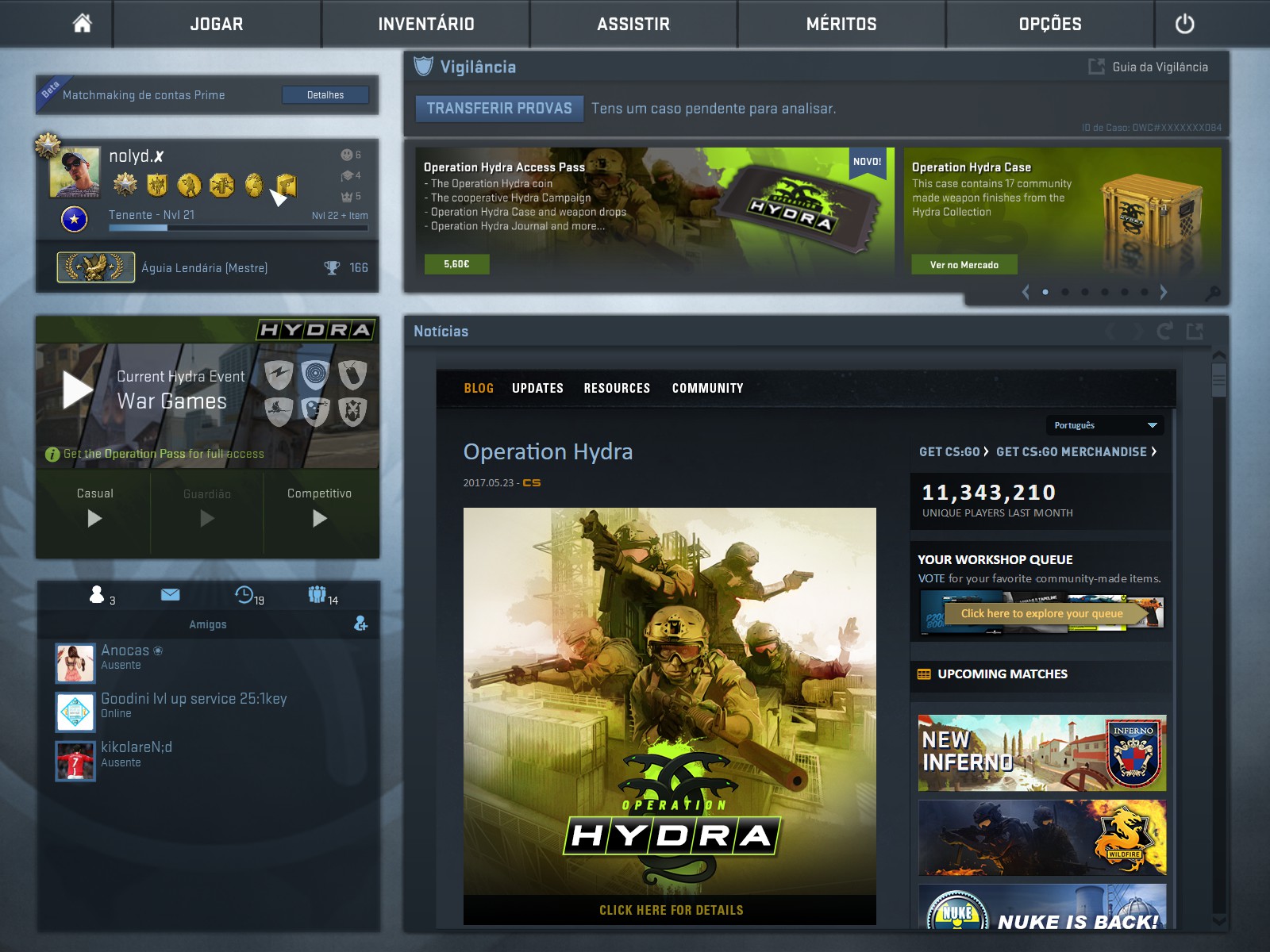Click the leader crown commendation icon
The image size is (1270, 952).
(346, 196)
